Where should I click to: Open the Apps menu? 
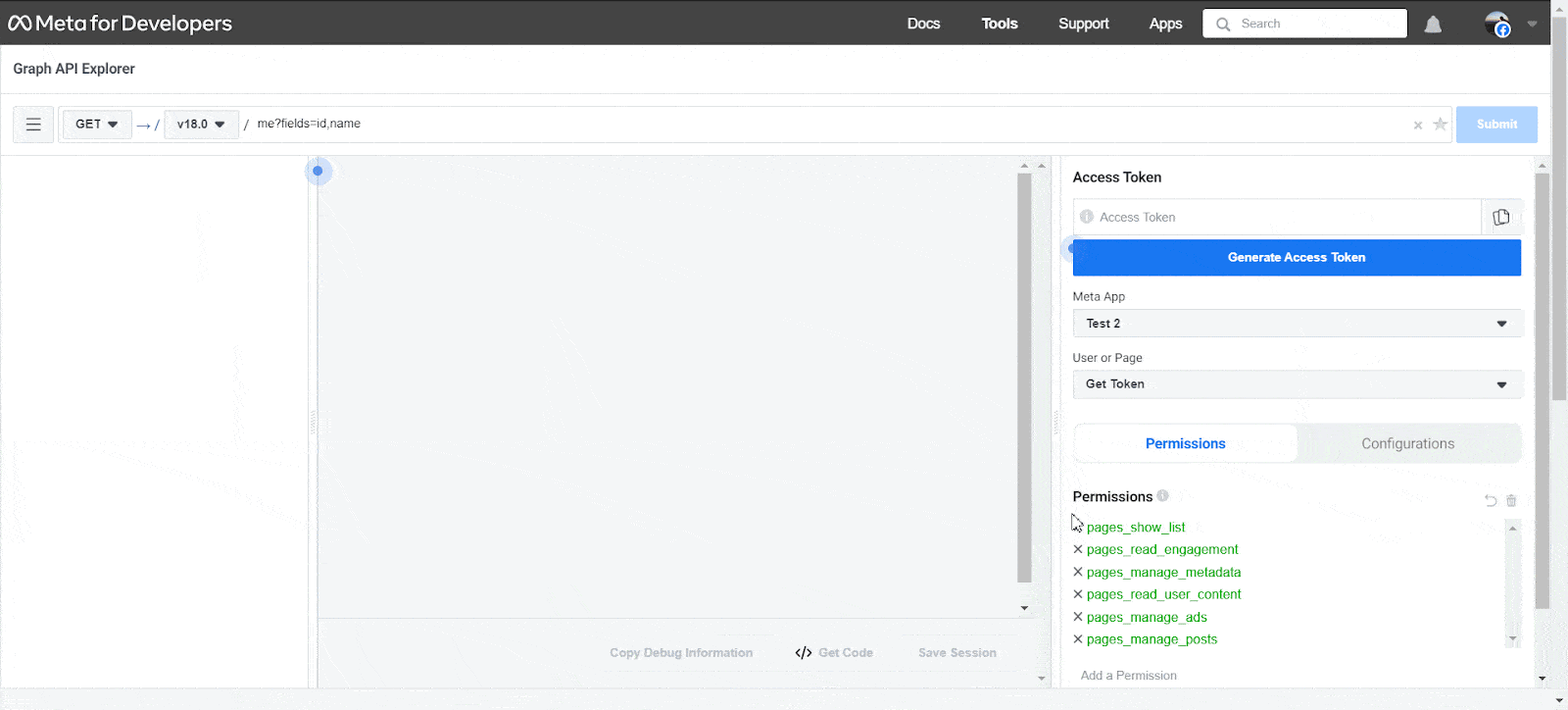(x=1165, y=24)
